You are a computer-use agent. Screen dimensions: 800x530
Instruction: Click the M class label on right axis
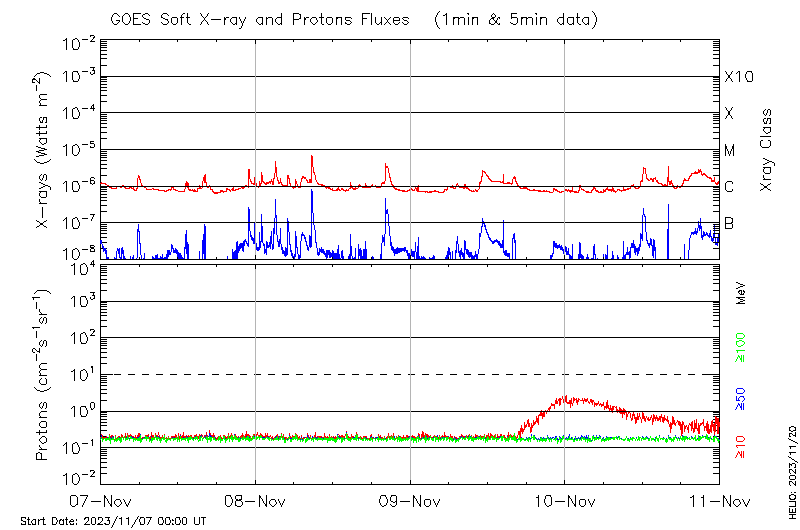pyautogui.click(x=730, y=150)
